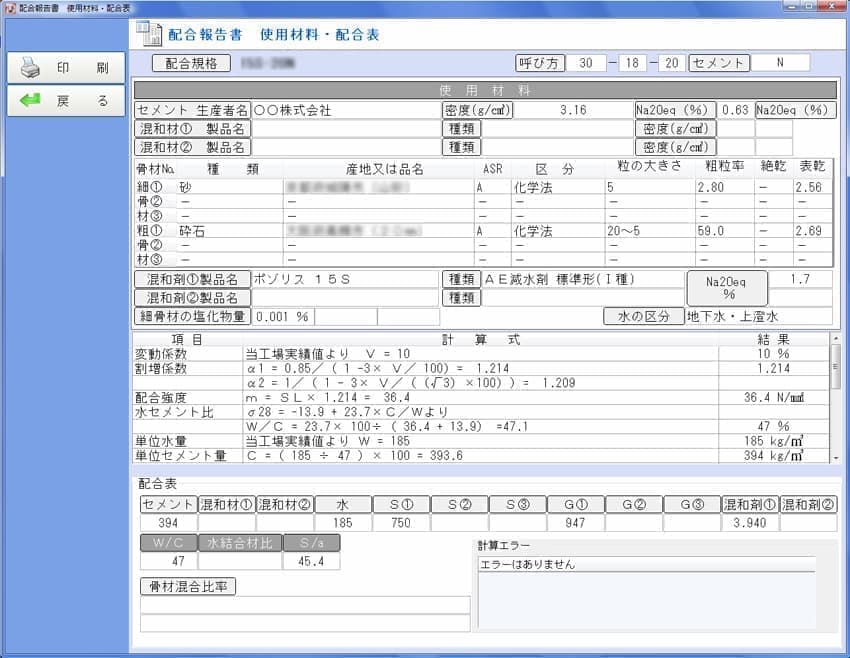Click the app icon in the title bar

9,7
